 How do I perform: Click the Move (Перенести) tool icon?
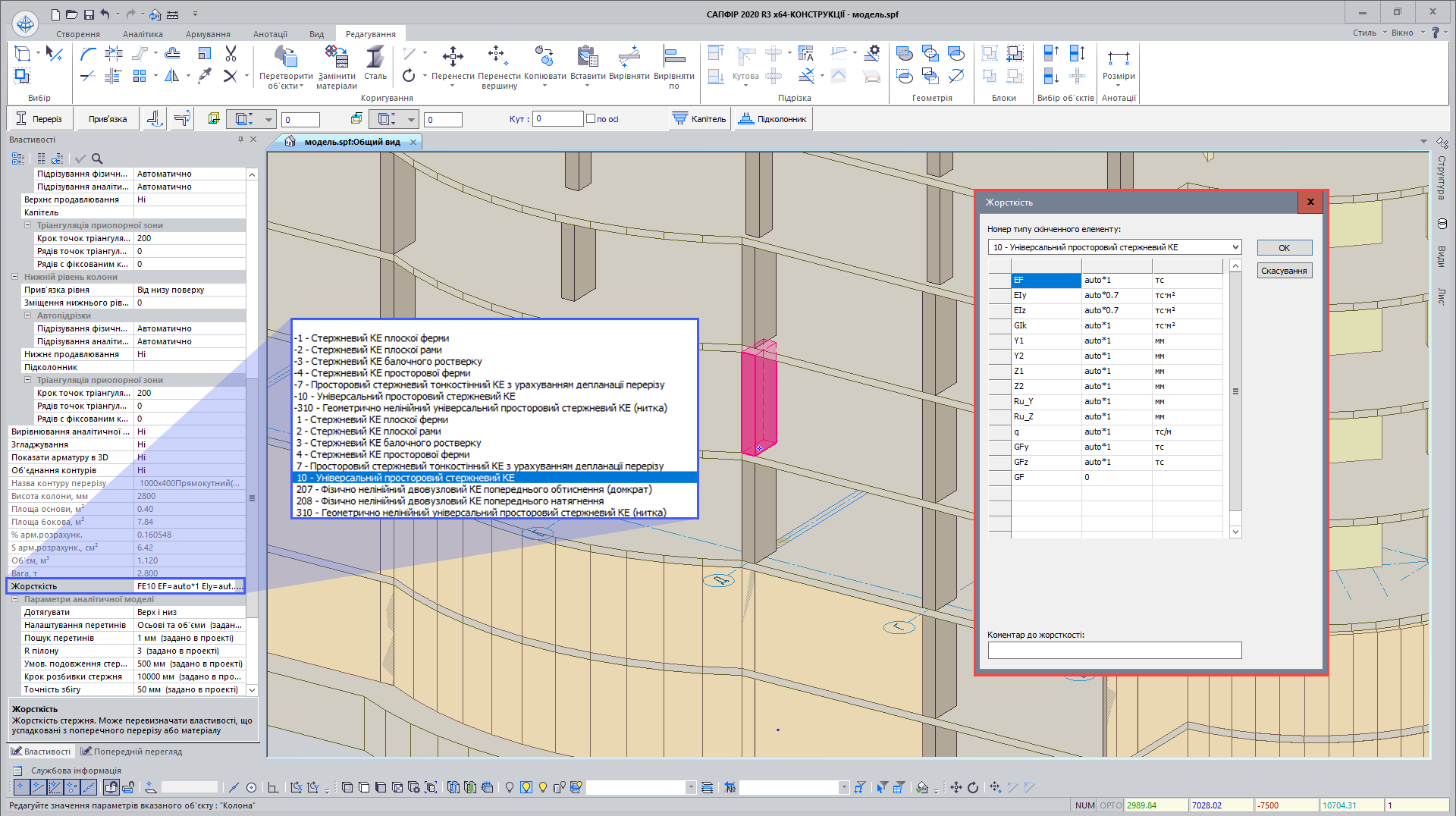click(x=453, y=58)
